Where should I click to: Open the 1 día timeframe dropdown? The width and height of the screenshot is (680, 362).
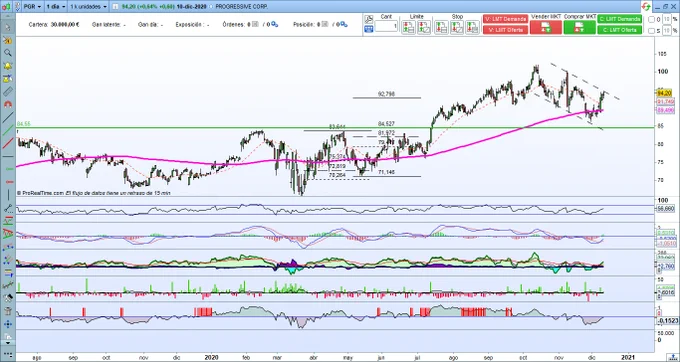tap(56, 7)
